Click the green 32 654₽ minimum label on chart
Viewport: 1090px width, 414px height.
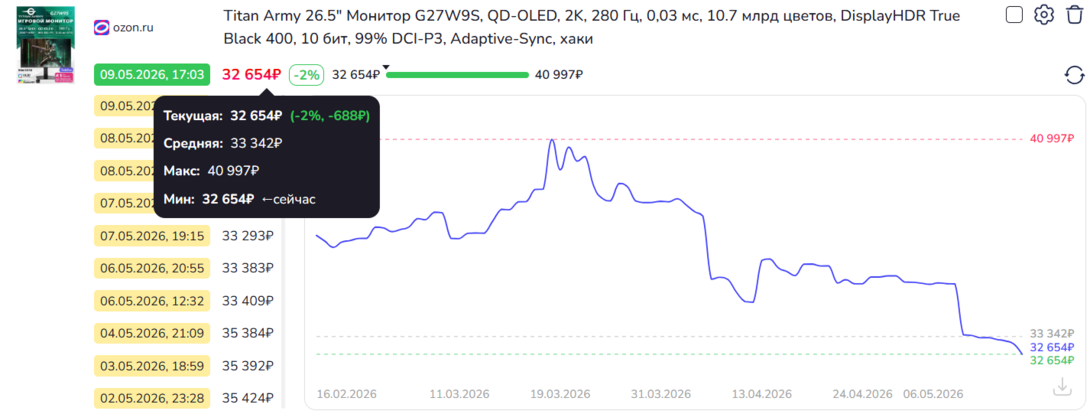click(1052, 360)
